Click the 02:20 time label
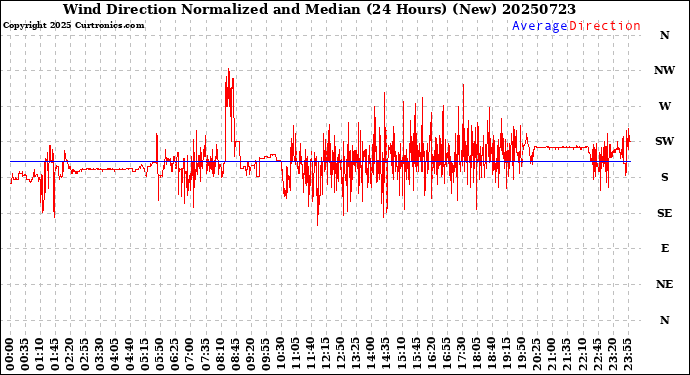This screenshot has height=375, width=690. point(70,354)
